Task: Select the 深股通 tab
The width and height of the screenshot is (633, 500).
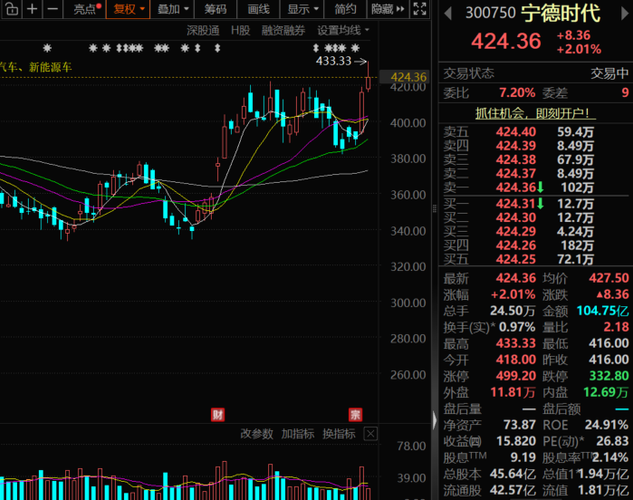Action: click(203, 30)
